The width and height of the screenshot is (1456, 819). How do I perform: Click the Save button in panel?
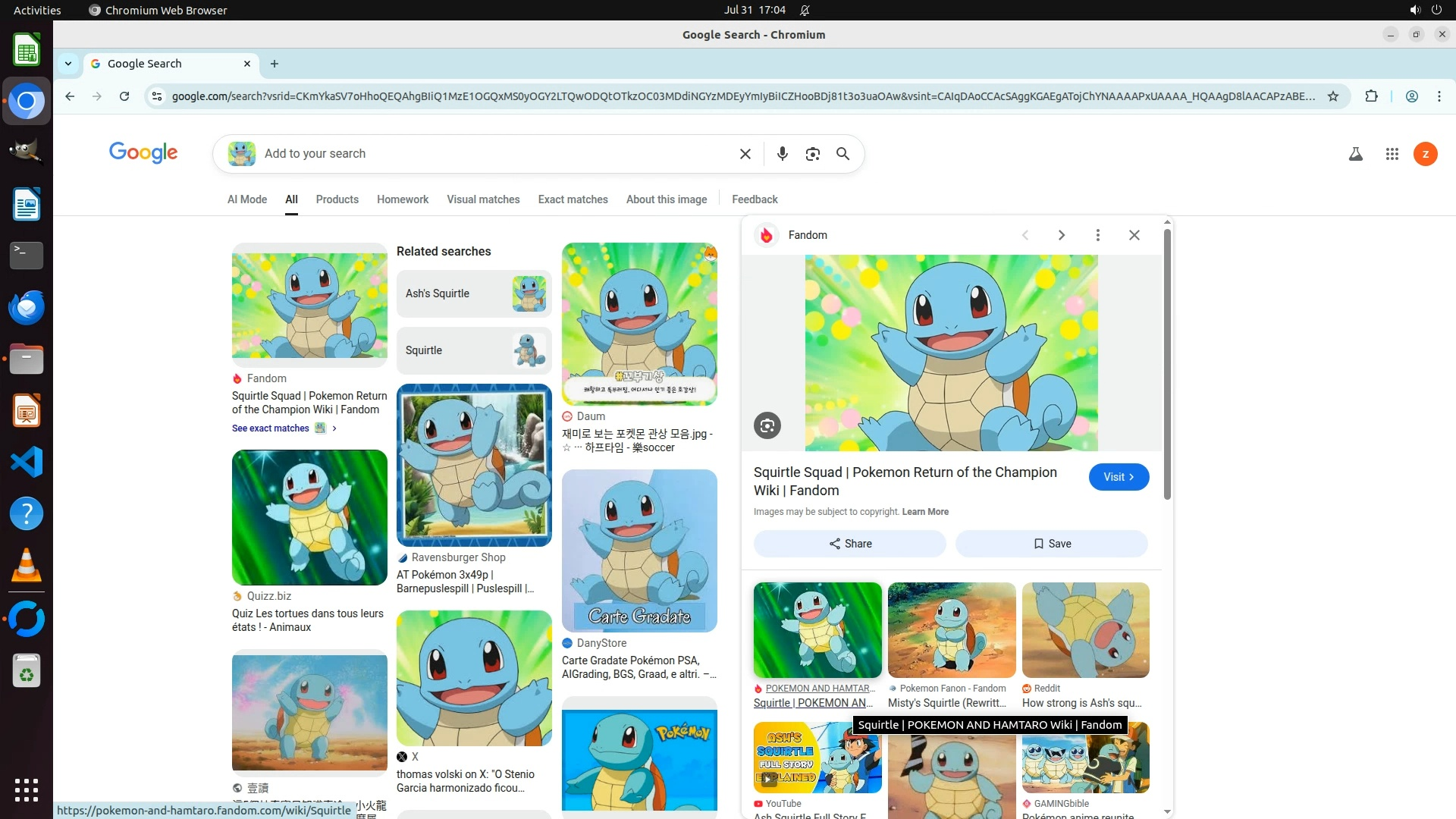(1051, 544)
